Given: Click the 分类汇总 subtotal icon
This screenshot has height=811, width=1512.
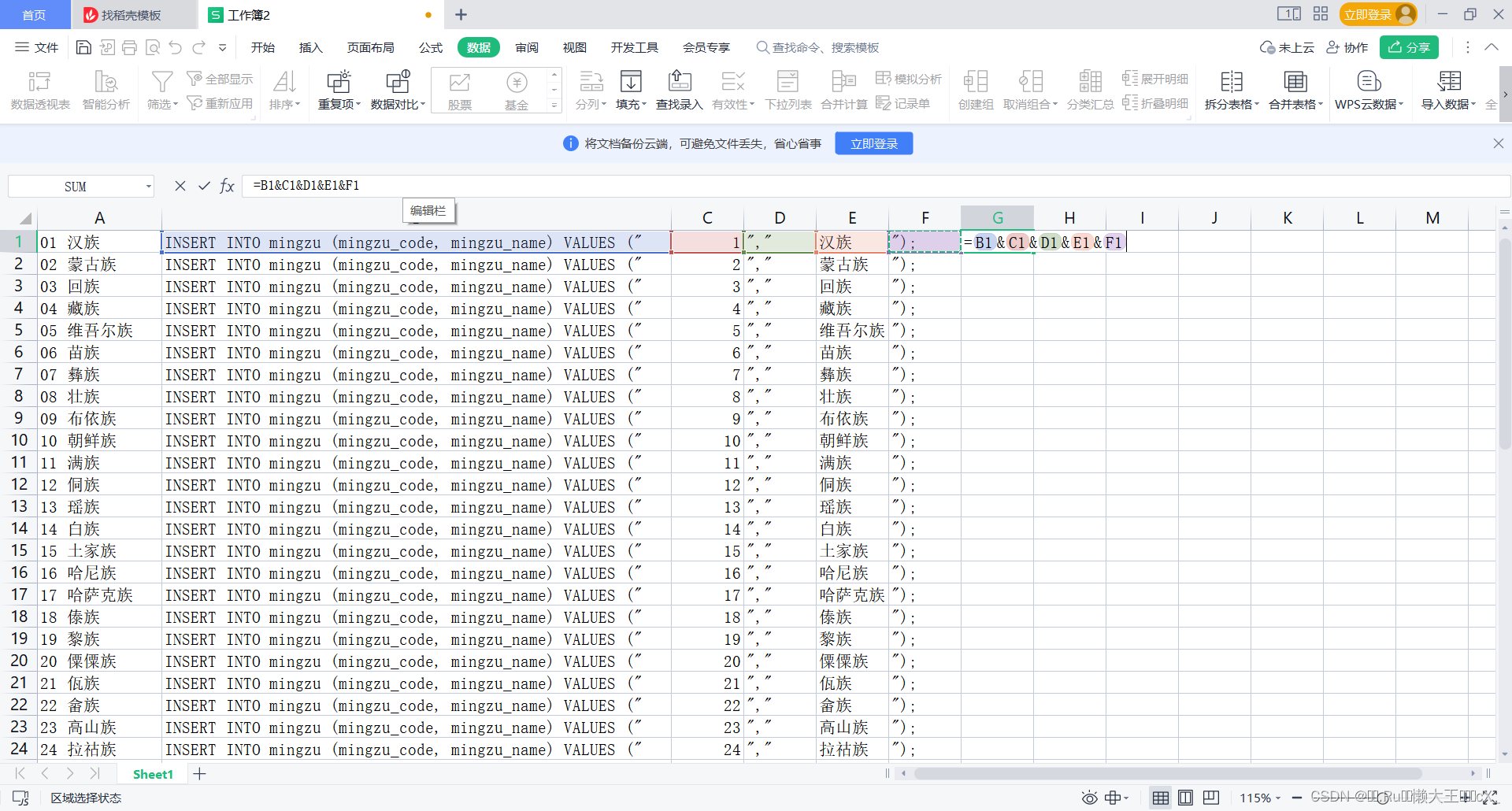Looking at the screenshot, I should (x=1090, y=91).
